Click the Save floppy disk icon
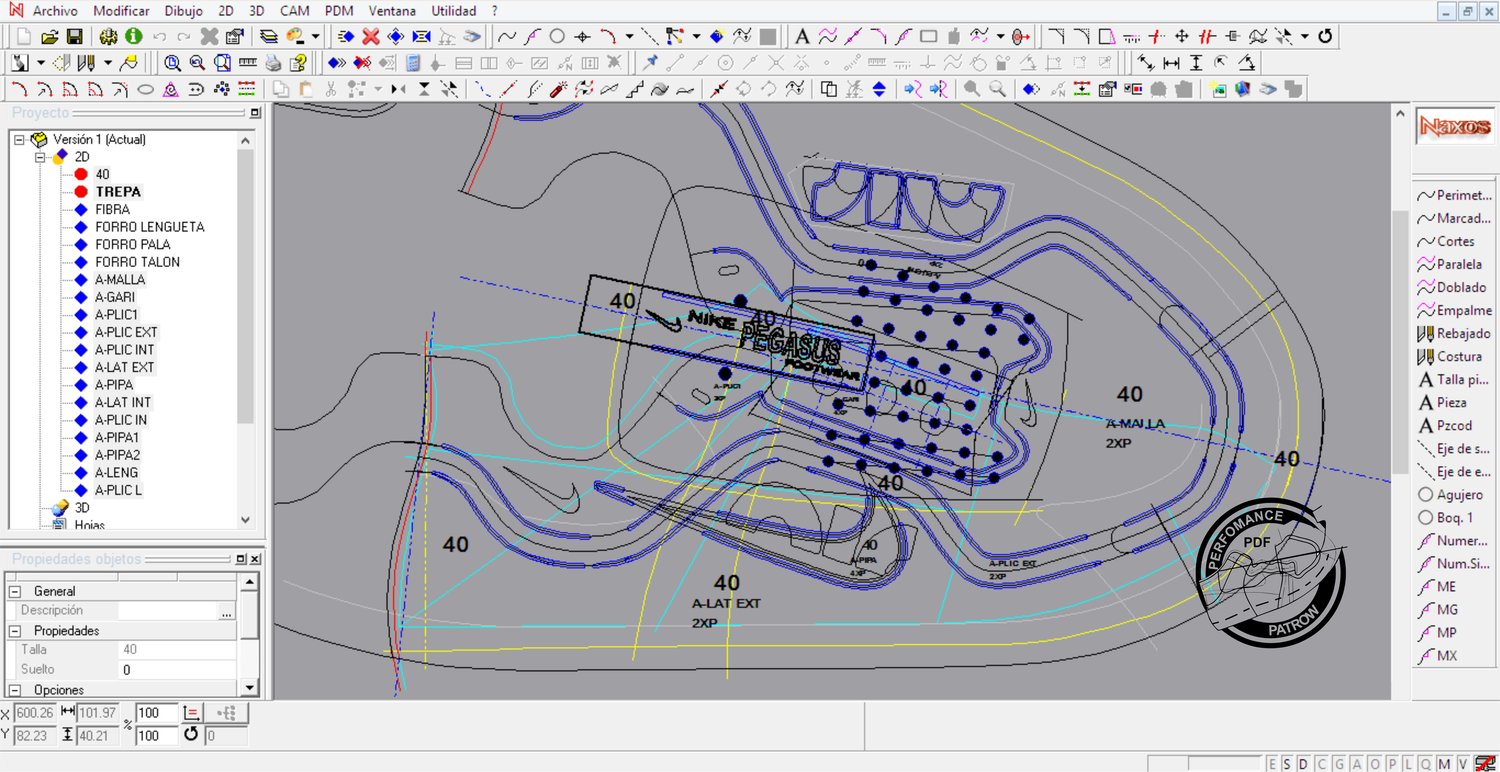Image resolution: width=1500 pixels, height=772 pixels. click(x=75, y=37)
